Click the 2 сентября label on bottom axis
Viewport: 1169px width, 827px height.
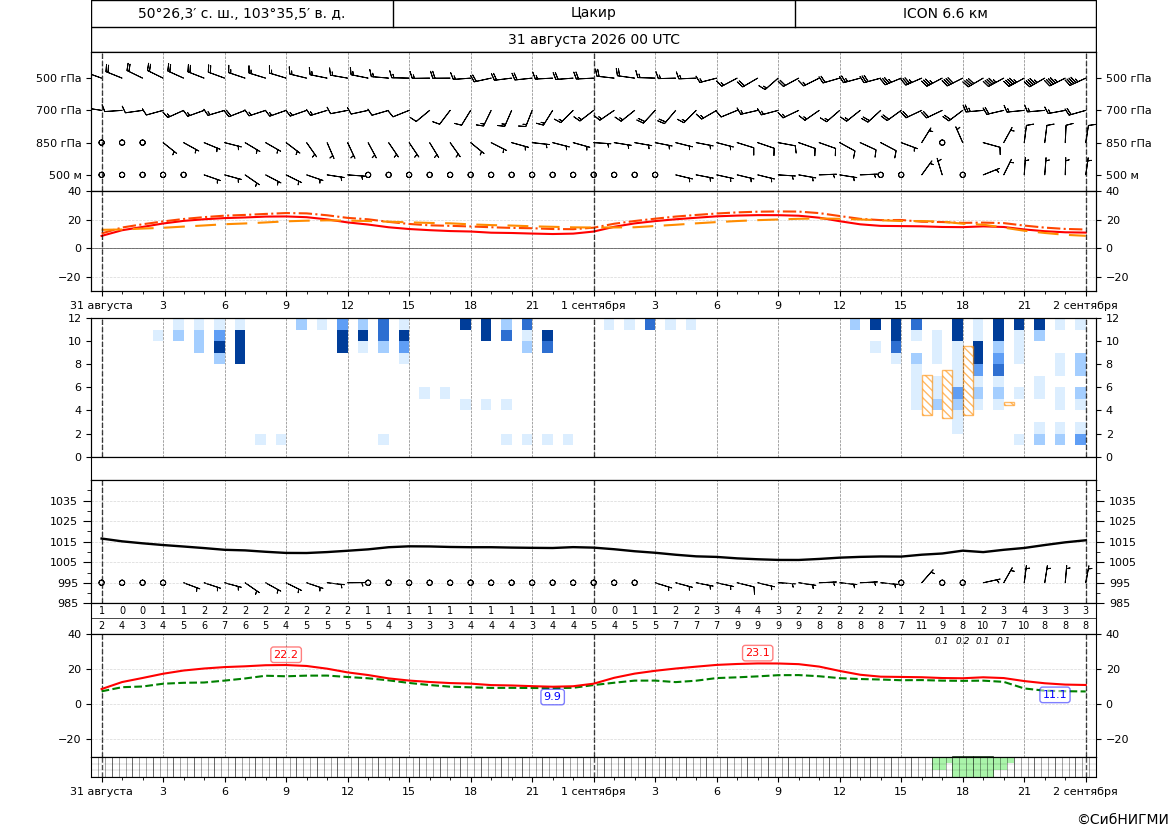pyautogui.click(x=1085, y=791)
